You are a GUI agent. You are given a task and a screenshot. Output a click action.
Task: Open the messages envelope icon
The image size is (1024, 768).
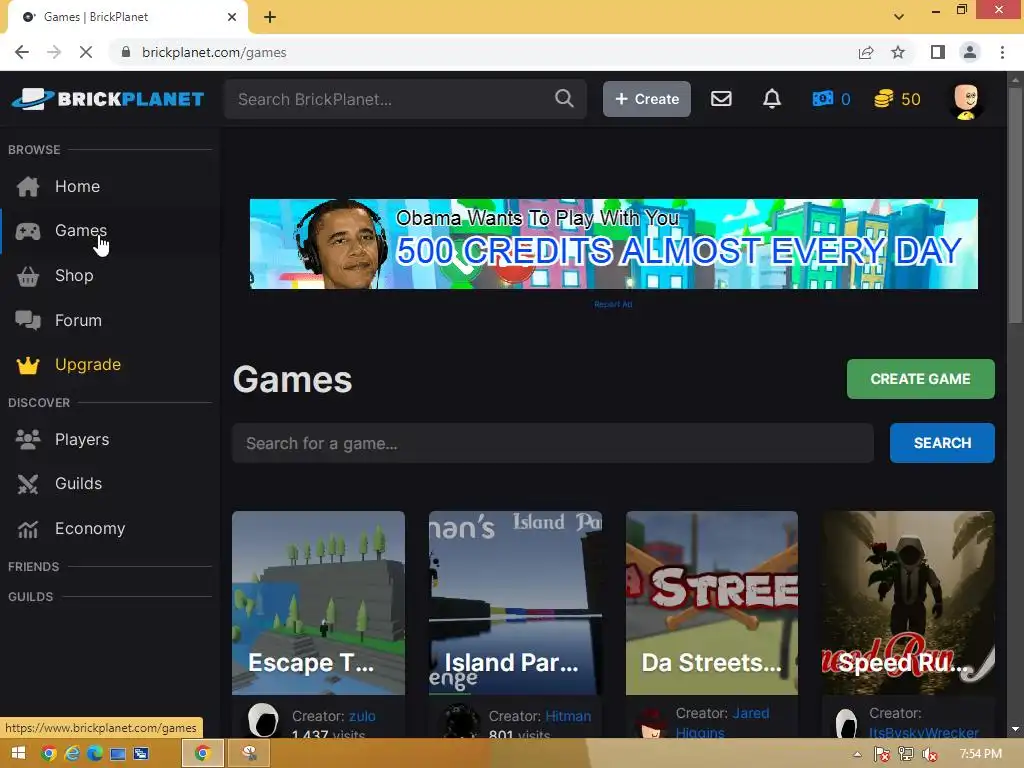pos(721,99)
